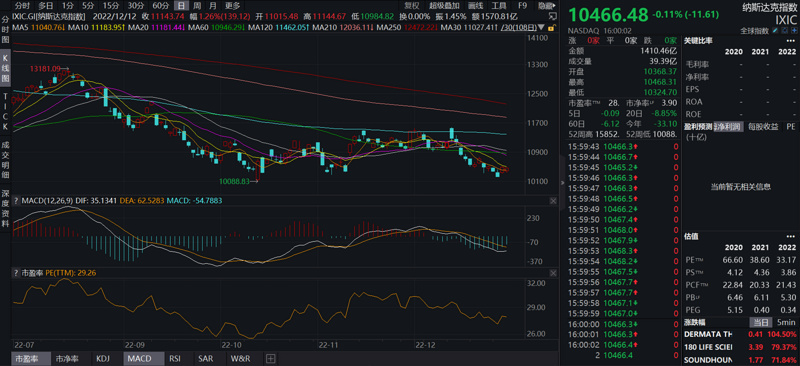Expand the 更多 period options
This screenshot has width=800, height=366.
tap(233, 6)
